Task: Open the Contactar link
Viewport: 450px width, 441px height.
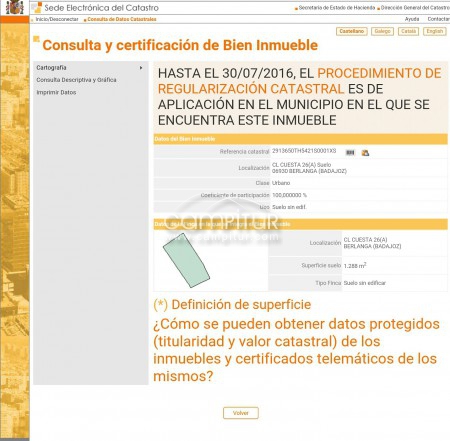Action: (x=439, y=19)
